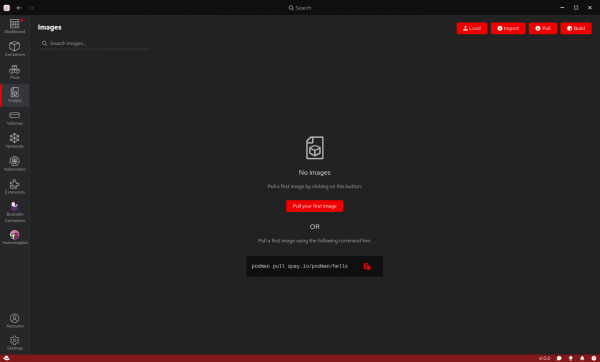Click the No images heading
This screenshot has width=600, height=362.
tap(315, 173)
